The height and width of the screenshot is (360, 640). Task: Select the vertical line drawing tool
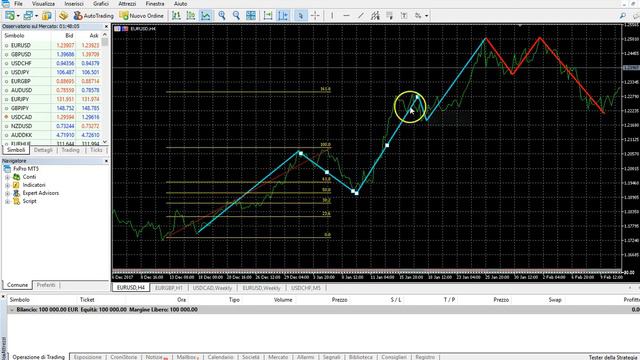coord(332,16)
